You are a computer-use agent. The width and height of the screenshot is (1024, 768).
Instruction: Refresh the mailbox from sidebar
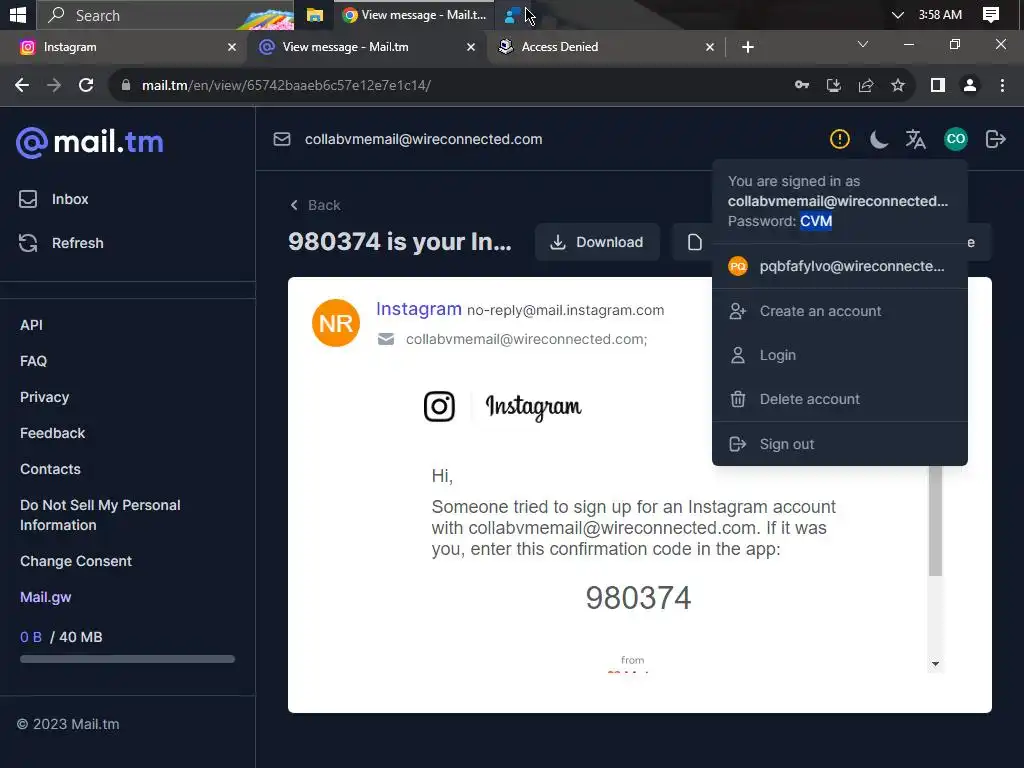pyautogui.click(x=61, y=243)
